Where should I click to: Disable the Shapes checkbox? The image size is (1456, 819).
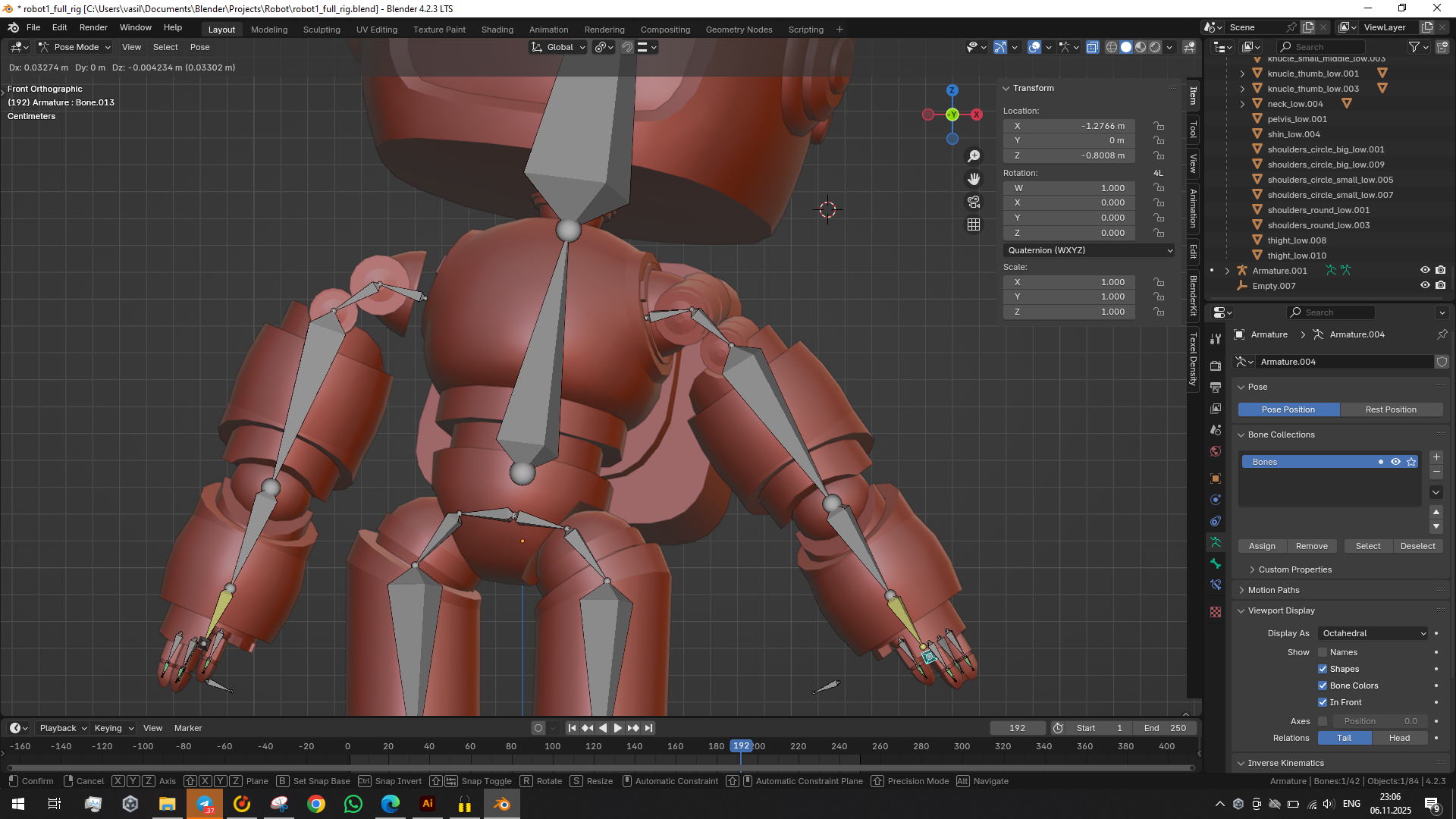click(1323, 669)
